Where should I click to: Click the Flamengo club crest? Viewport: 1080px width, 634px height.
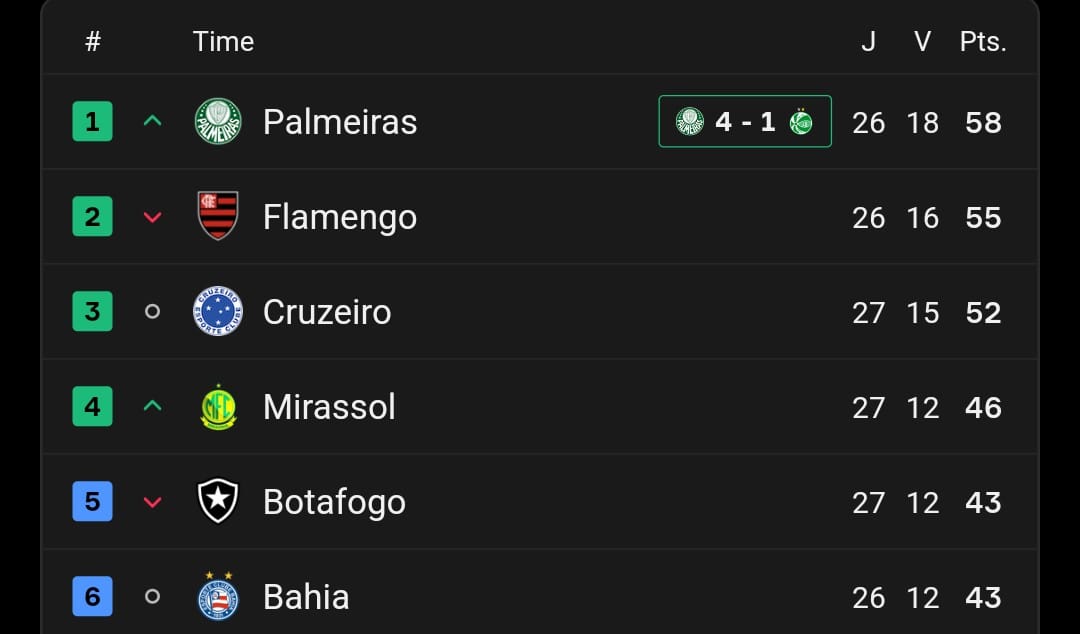(x=218, y=216)
